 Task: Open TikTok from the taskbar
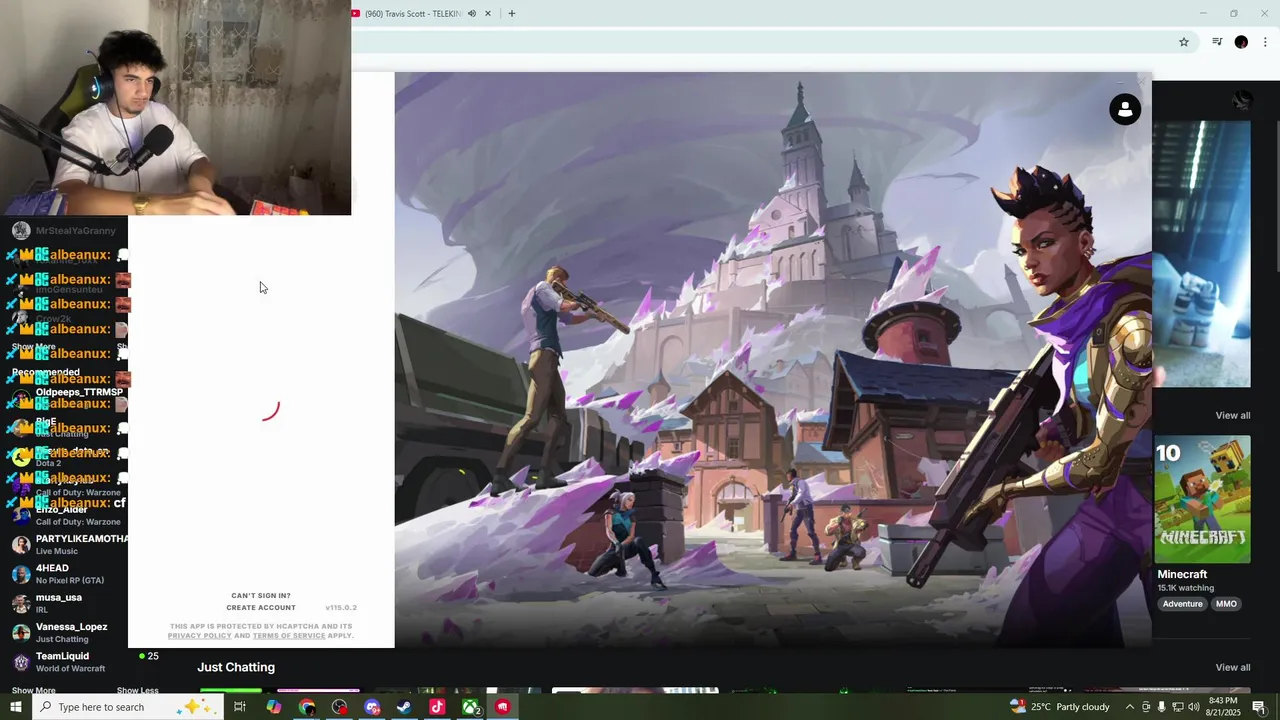(437, 707)
